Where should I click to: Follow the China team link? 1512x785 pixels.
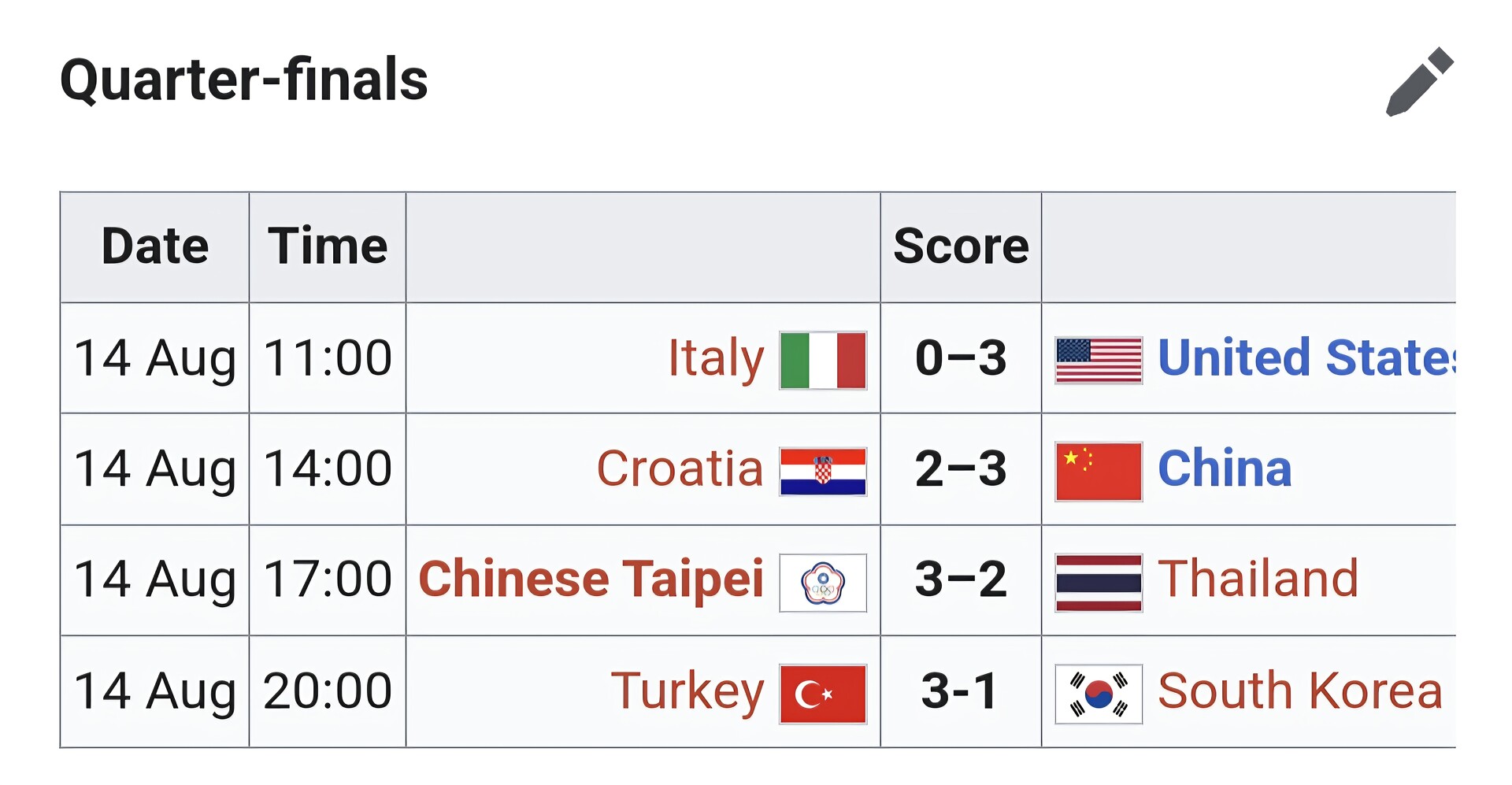1225,468
